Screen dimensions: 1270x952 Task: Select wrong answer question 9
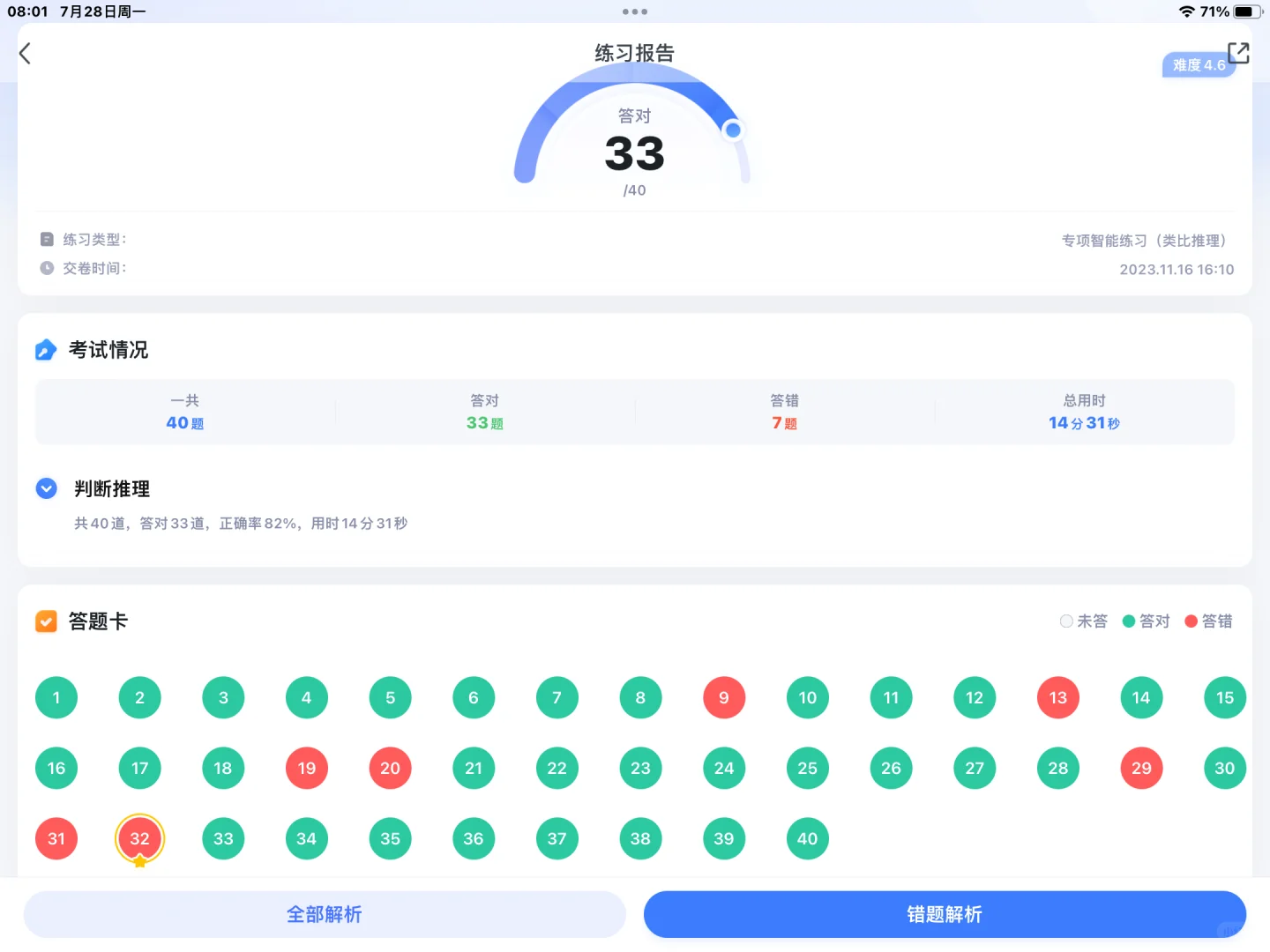click(723, 697)
